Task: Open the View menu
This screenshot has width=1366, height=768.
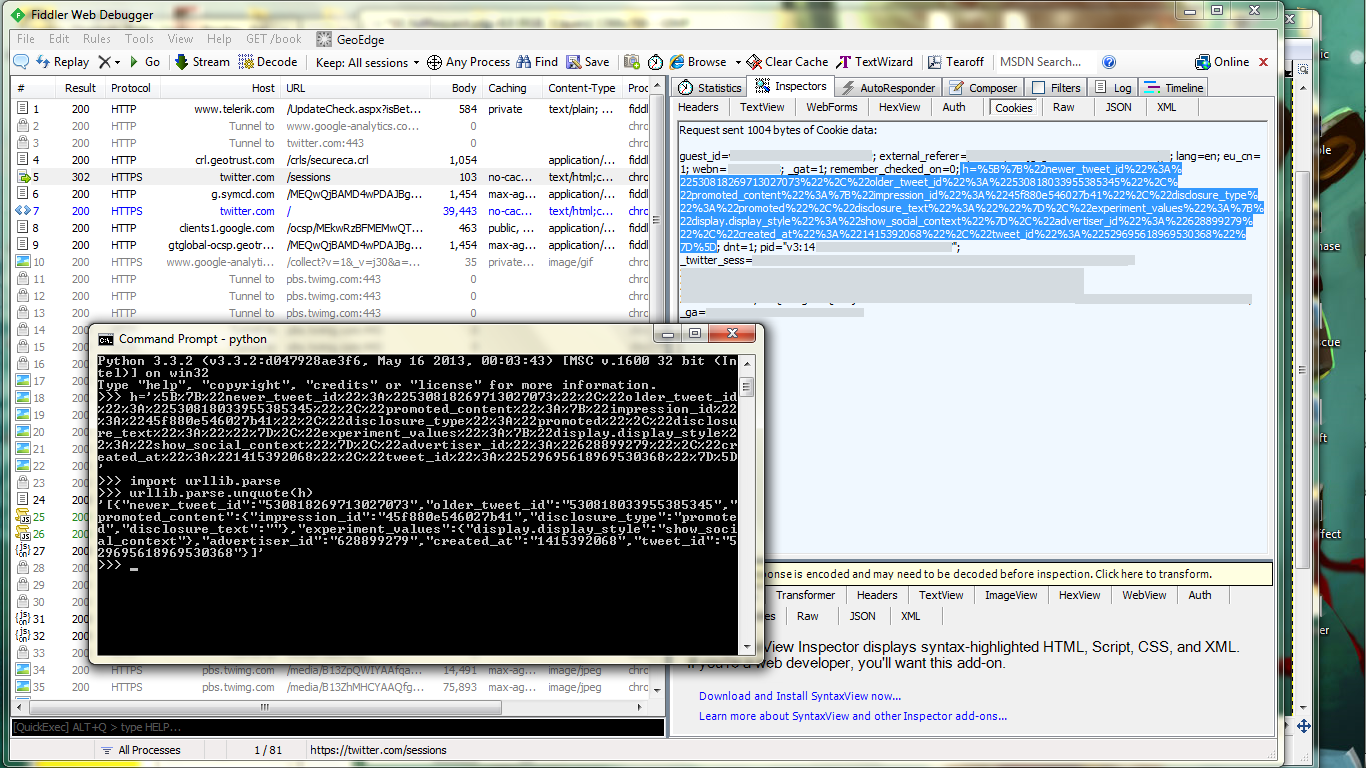Action: (181, 39)
